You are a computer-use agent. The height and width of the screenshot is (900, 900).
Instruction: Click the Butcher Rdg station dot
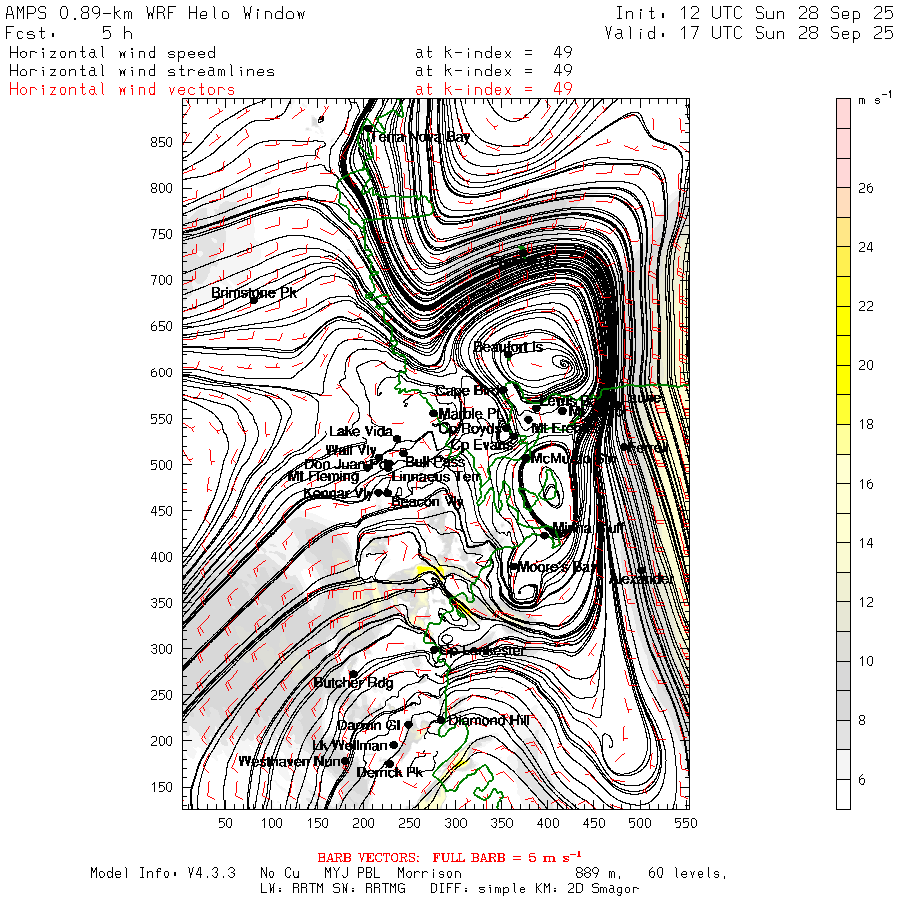(x=352, y=674)
